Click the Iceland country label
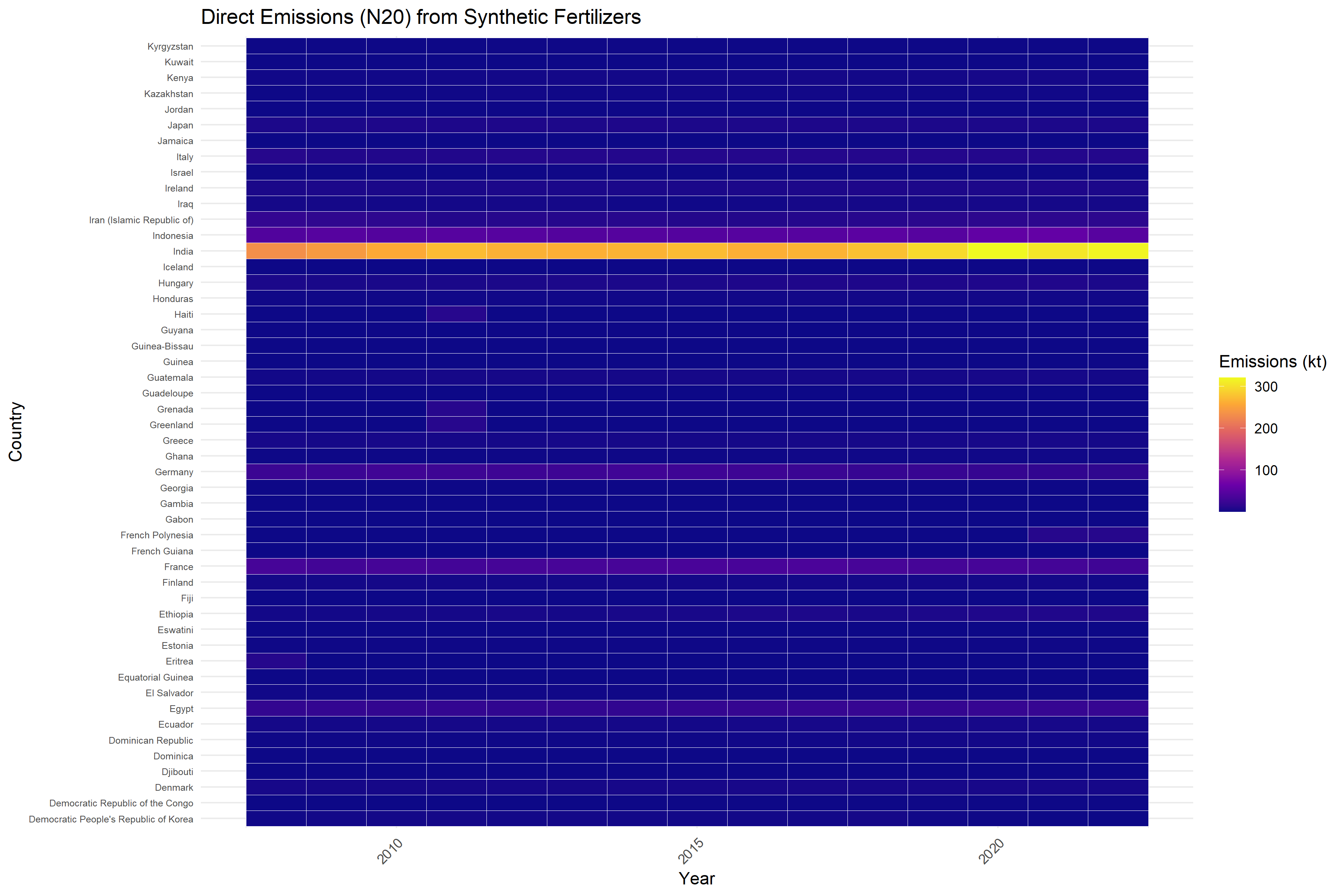Image resolution: width=1344 pixels, height=896 pixels. (x=178, y=267)
